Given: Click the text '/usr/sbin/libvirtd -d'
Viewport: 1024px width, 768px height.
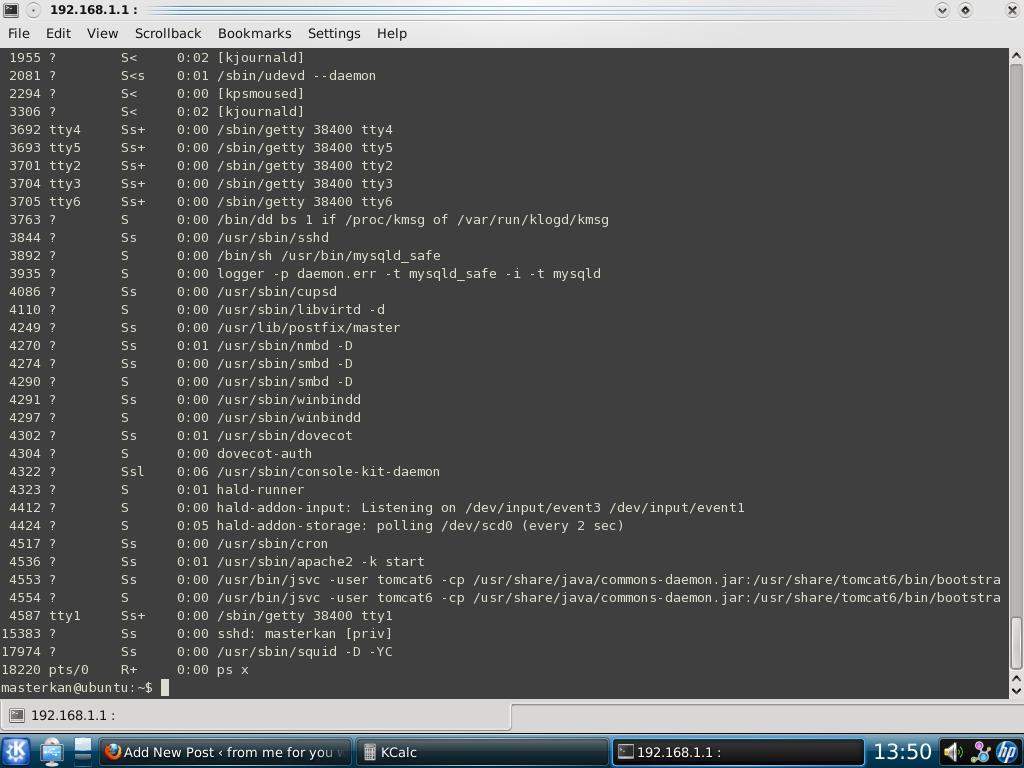Looking at the screenshot, I should pyautogui.click(x=301, y=310).
